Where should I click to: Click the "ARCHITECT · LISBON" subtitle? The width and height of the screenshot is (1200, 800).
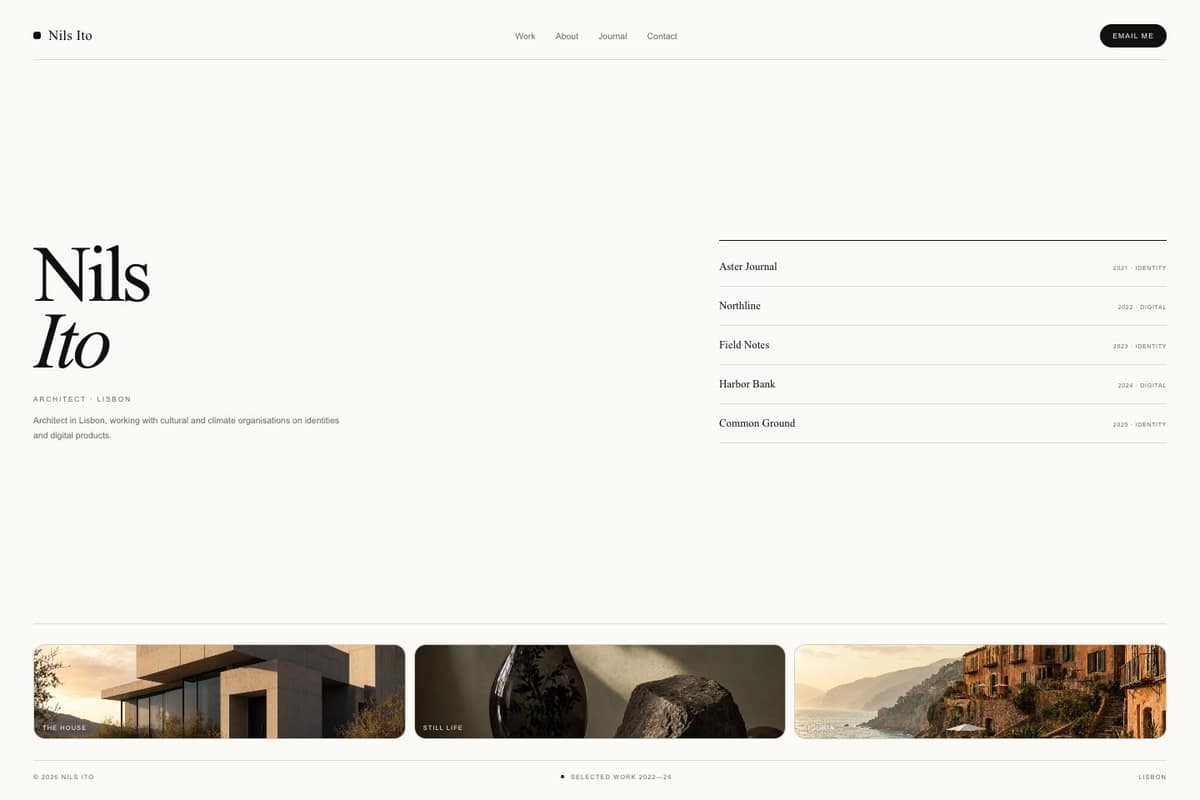point(82,399)
